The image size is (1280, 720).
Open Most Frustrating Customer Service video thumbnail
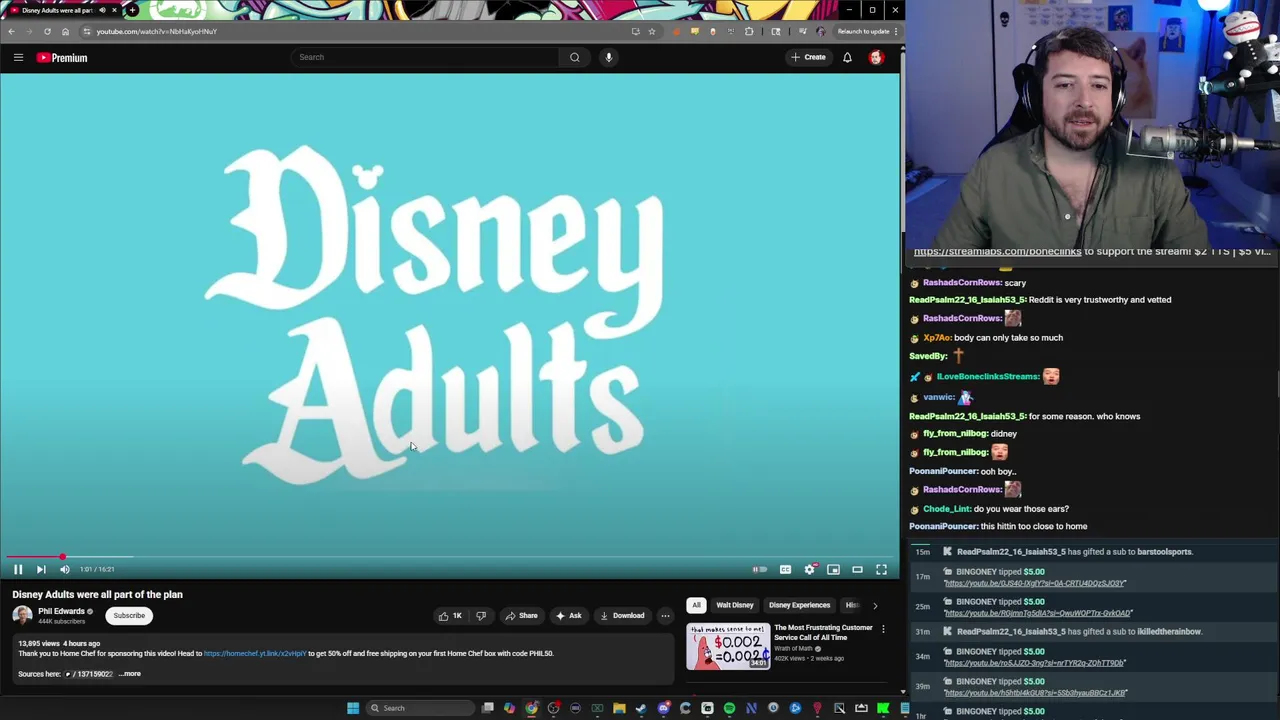[728, 647]
